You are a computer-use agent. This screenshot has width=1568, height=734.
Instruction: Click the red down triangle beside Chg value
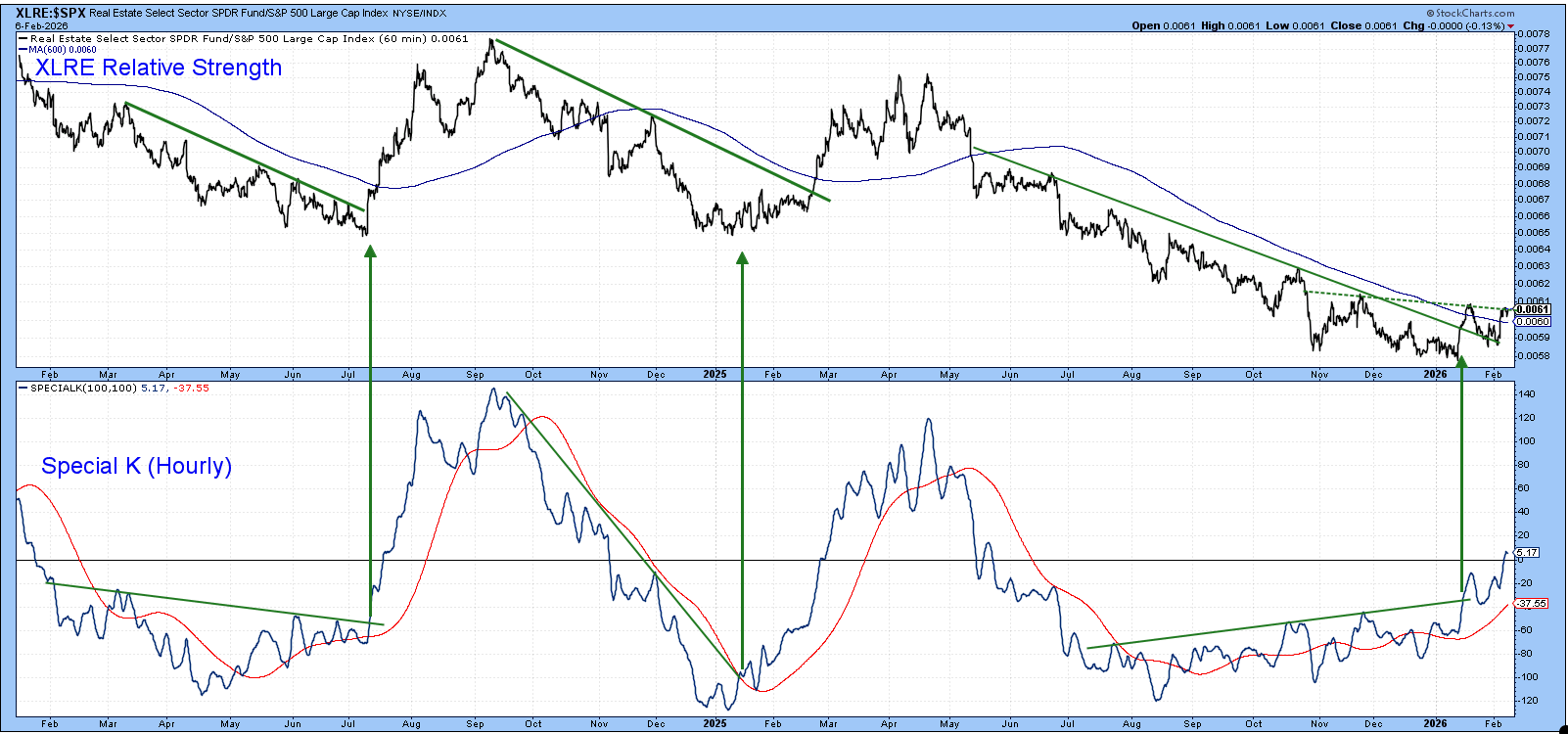click(x=1511, y=26)
